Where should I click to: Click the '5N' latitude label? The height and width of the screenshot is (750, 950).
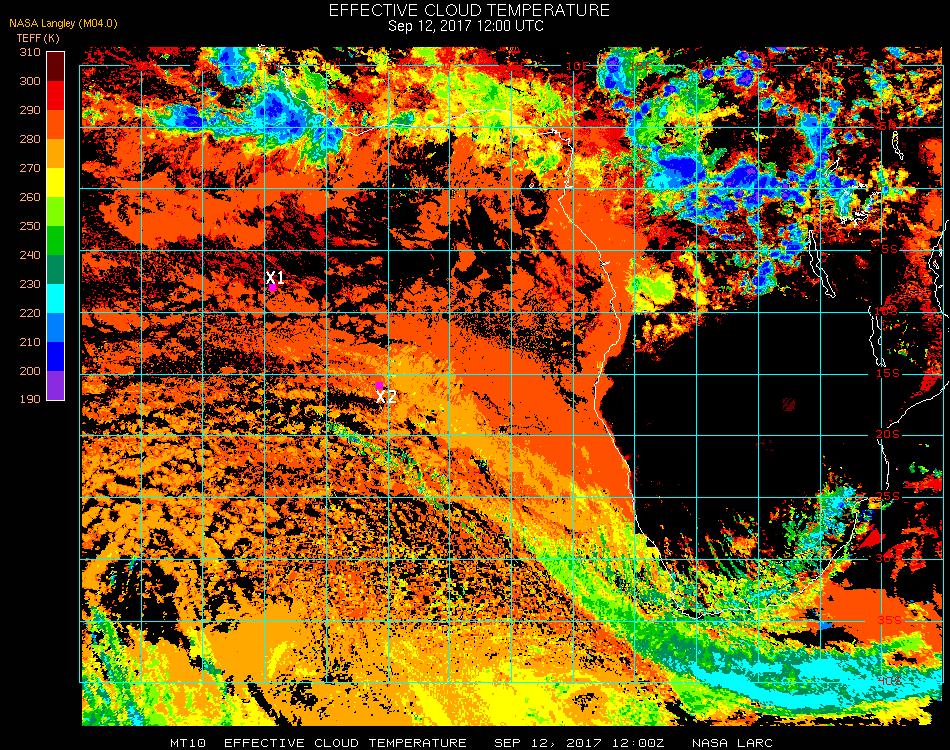click(888, 126)
